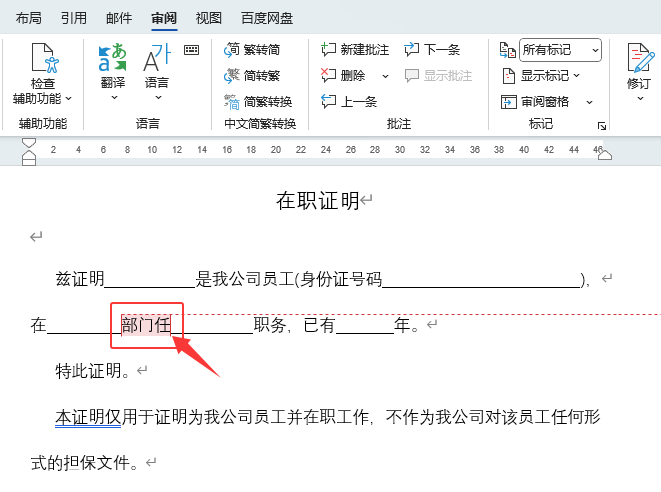The image size is (661, 492).
Task: Click the right indent marker on ruler
Action: pos(605,155)
